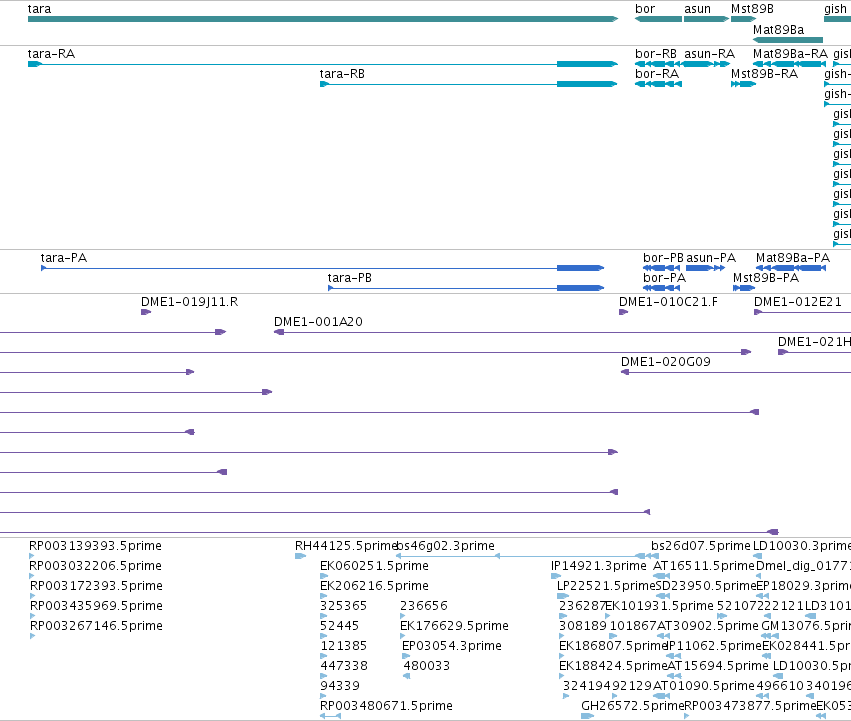Click the RH44125.5prime EST label
This screenshot has width=851, height=721.
[346, 546]
